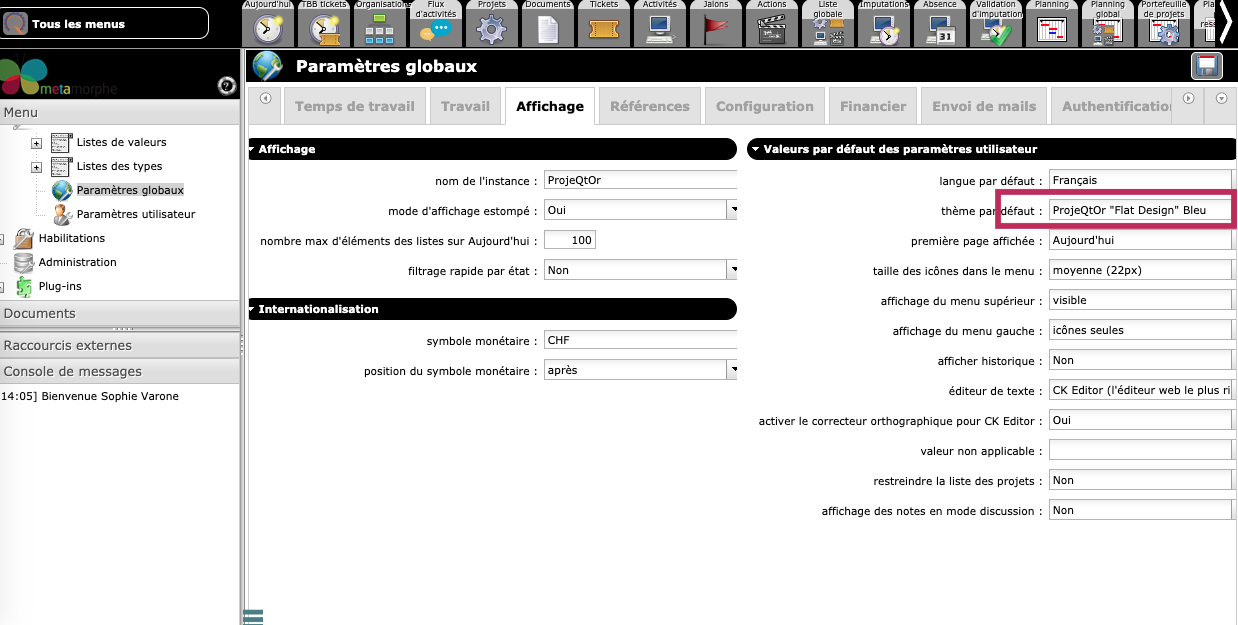Screen dimensions: 1238x625
Task: Select Paramètres utilisateur in the menu tree
Action: tap(135, 214)
